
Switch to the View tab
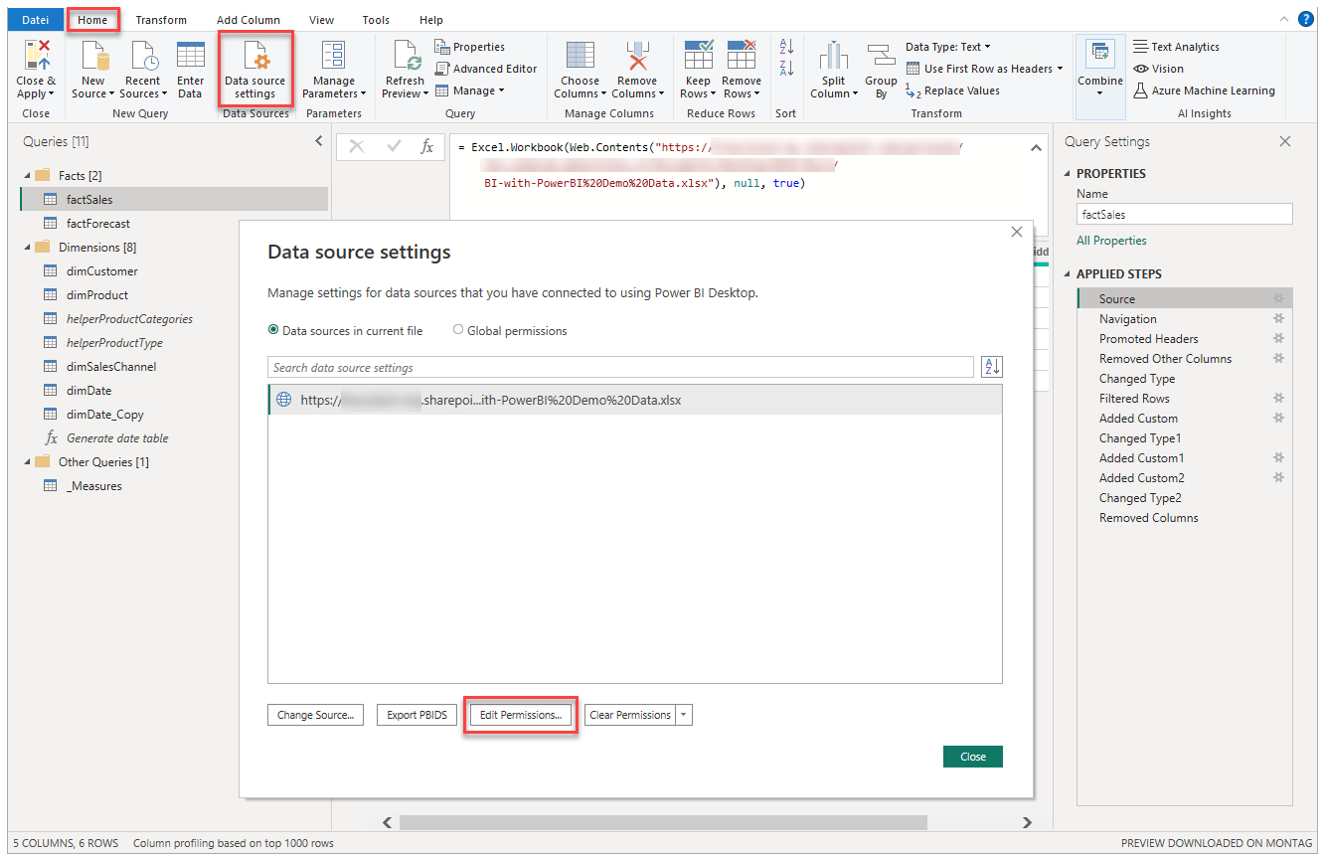click(321, 20)
